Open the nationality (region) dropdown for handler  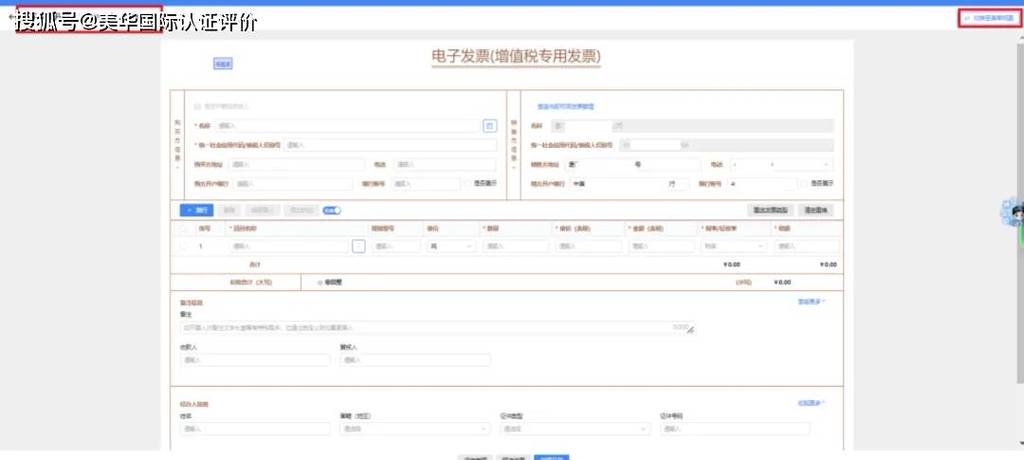(414, 429)
